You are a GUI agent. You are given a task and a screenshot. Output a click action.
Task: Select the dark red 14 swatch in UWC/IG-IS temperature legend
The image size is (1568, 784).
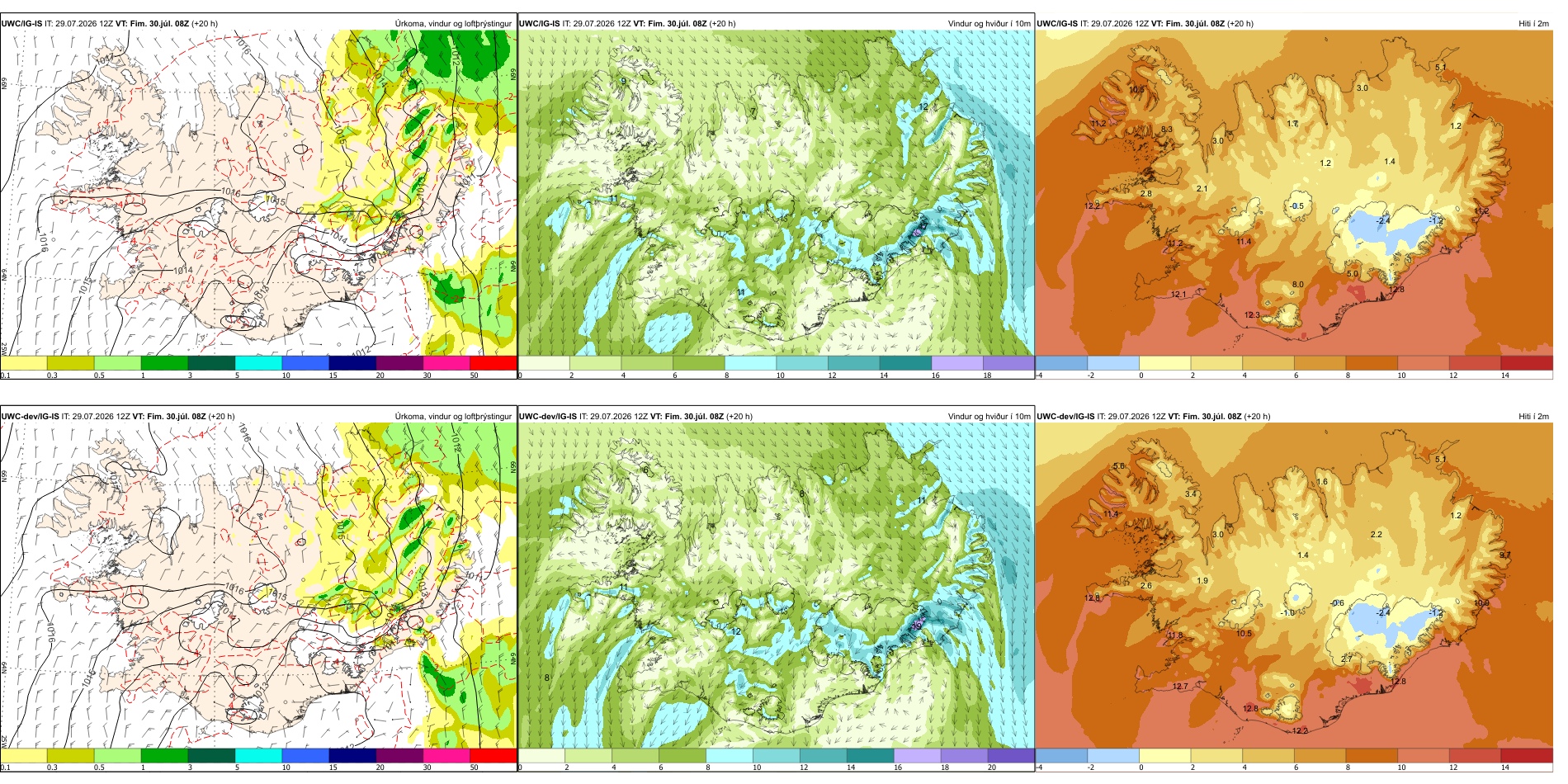(x=1527, y=363)
